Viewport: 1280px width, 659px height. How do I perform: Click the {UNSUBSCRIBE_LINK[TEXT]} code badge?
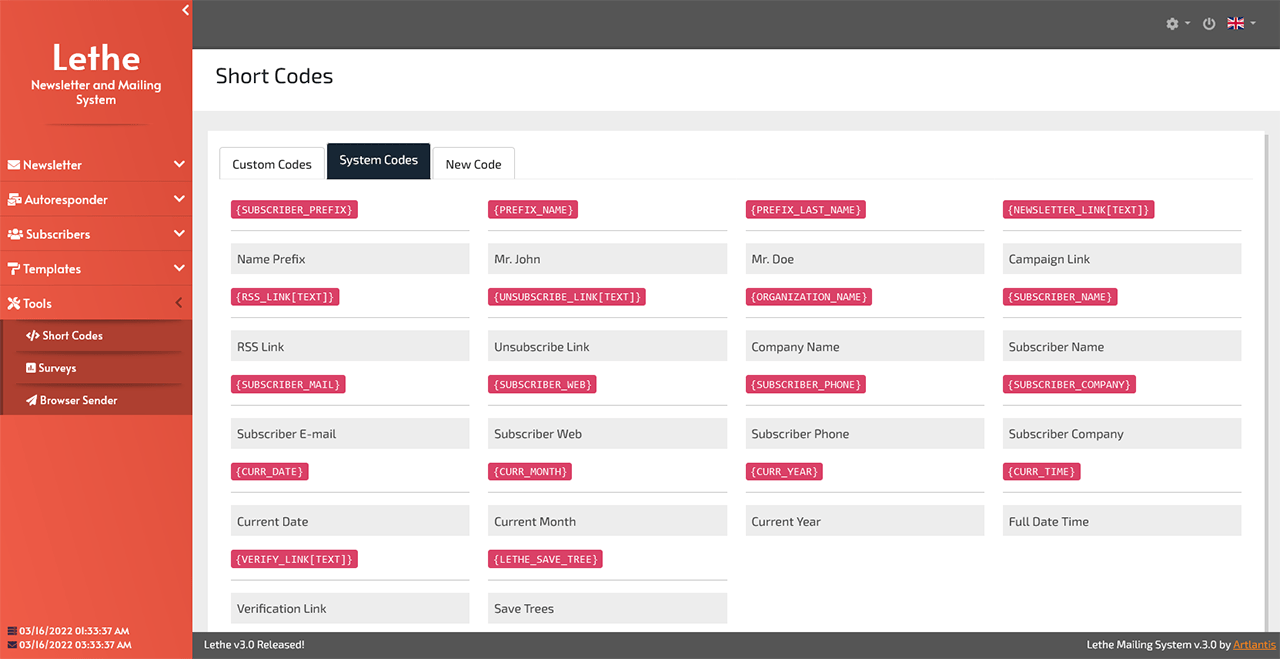click(567, 297)
